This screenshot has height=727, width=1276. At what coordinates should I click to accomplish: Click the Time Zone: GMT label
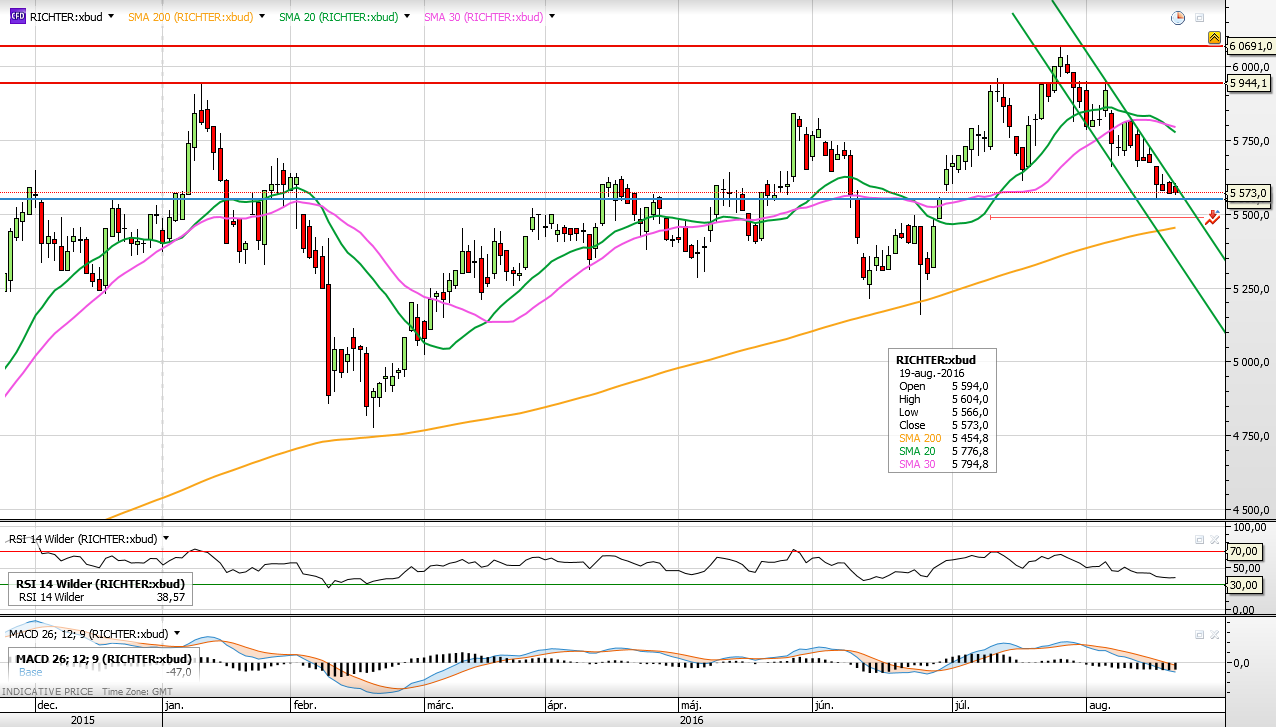(136, 691)
